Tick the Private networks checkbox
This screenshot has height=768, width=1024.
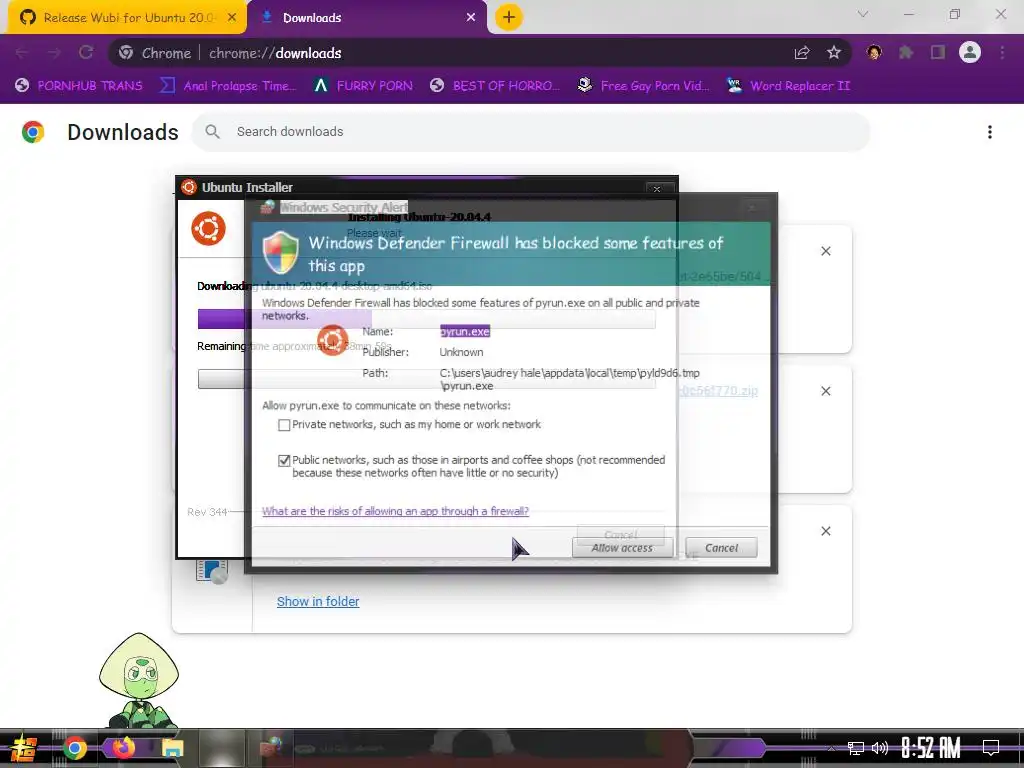point(284,425)
